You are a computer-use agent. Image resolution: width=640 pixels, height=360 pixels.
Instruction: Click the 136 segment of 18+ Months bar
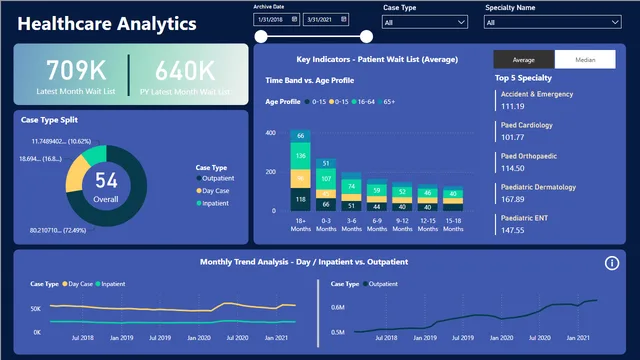point(300,156)
